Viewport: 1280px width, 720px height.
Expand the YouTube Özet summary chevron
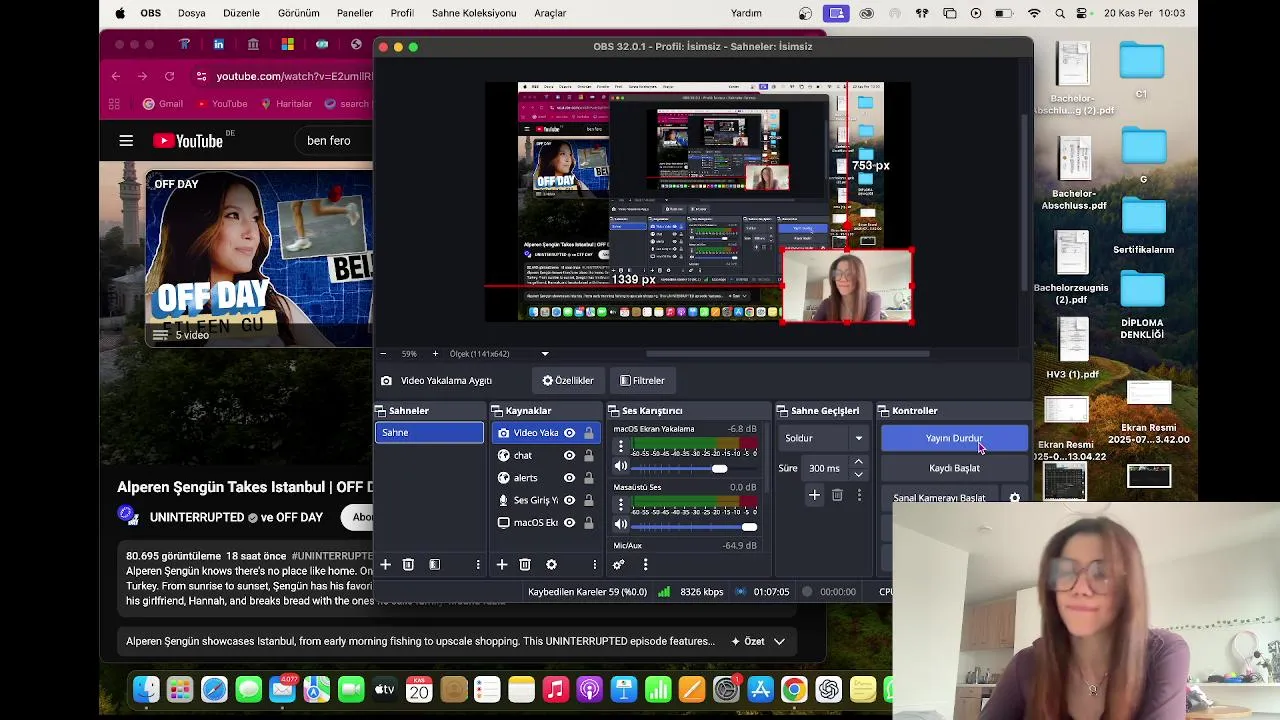(779, 641)
